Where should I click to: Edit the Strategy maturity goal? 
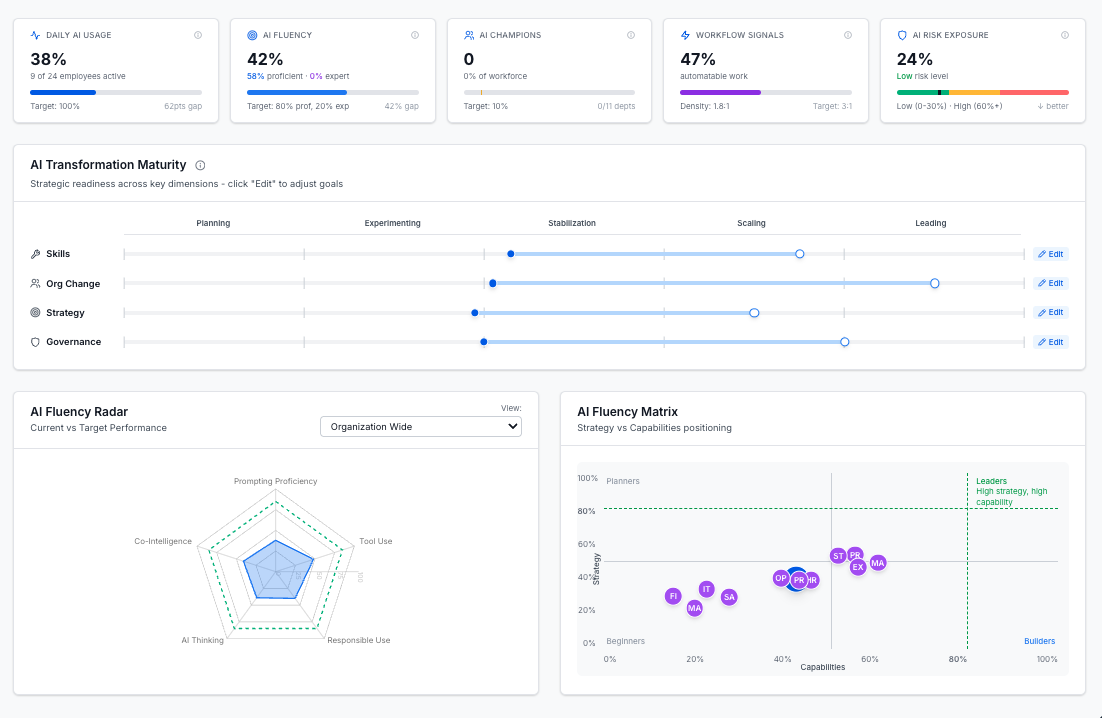tap(1051, 313)
